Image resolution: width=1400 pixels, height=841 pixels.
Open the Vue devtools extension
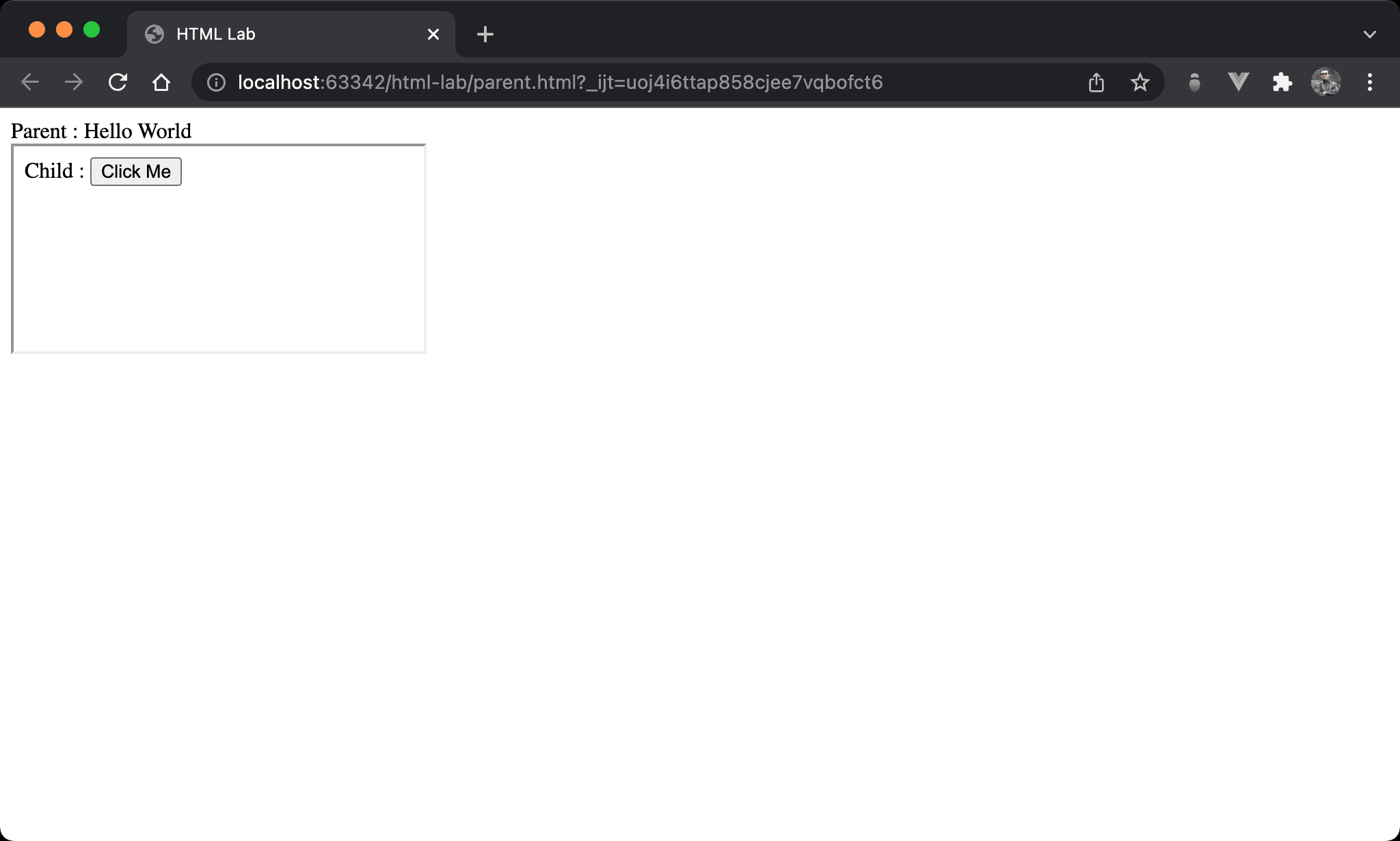tap(1238, 83)
